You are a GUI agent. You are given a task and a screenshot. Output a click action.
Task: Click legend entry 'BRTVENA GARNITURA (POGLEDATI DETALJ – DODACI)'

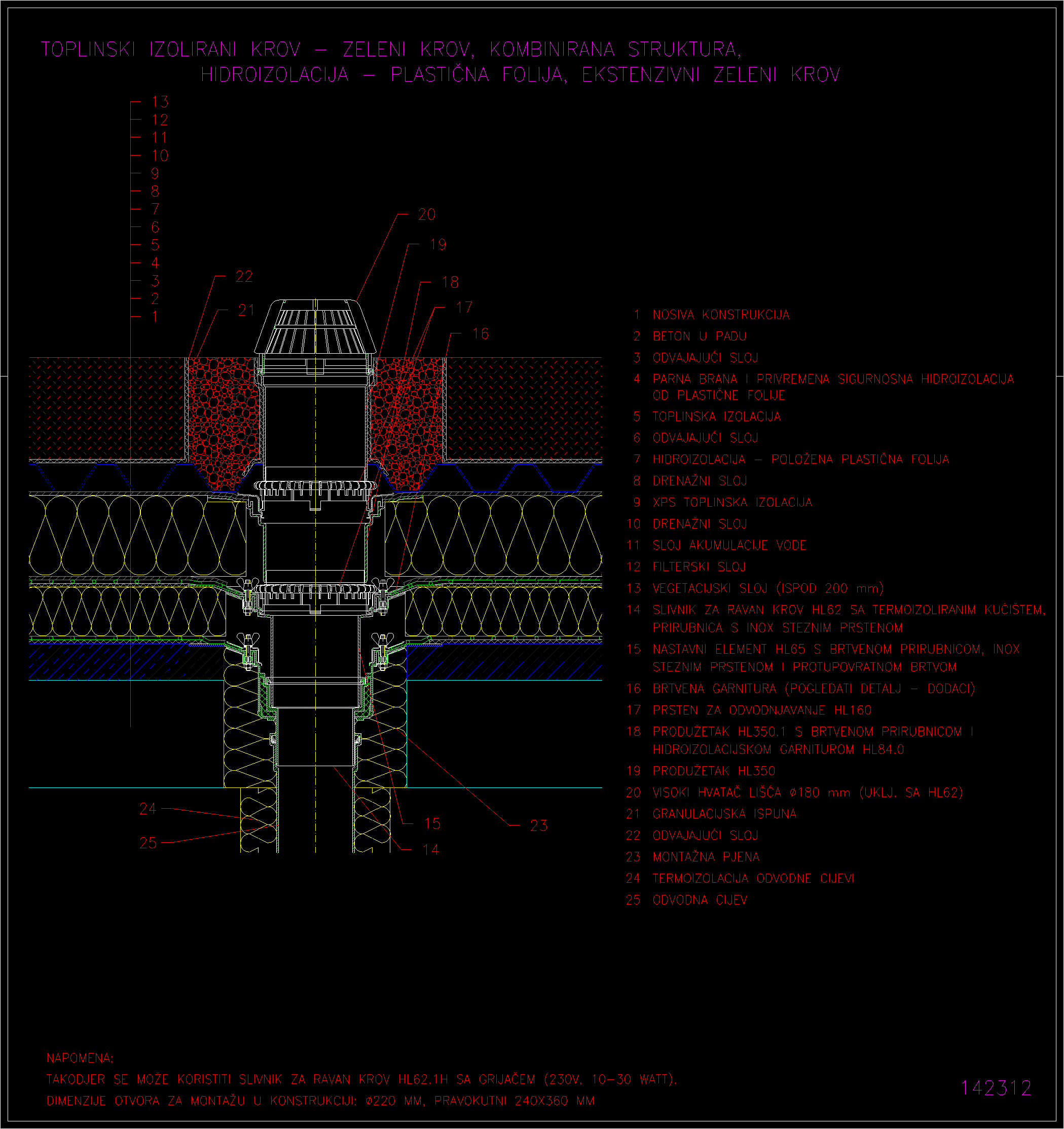tap(814, 689)
